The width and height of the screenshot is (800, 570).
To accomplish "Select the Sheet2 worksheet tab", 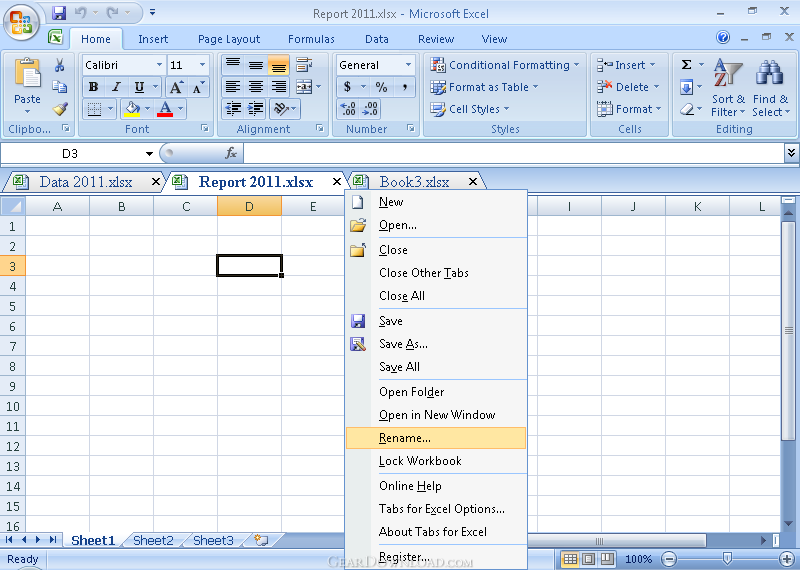I will click(153, 540).
